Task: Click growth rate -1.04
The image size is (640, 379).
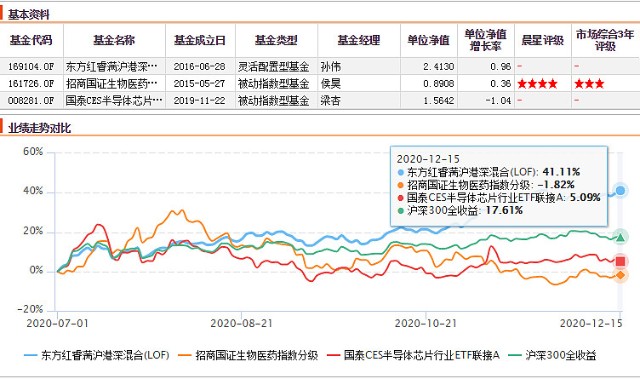Action: pyautogui.click(x=499, y=101)
